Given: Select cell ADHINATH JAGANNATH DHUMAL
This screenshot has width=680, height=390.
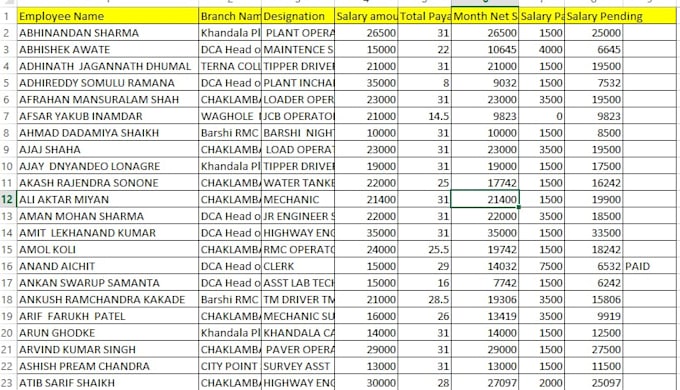Looking at the screenshot, I should (x=108, y=66).
